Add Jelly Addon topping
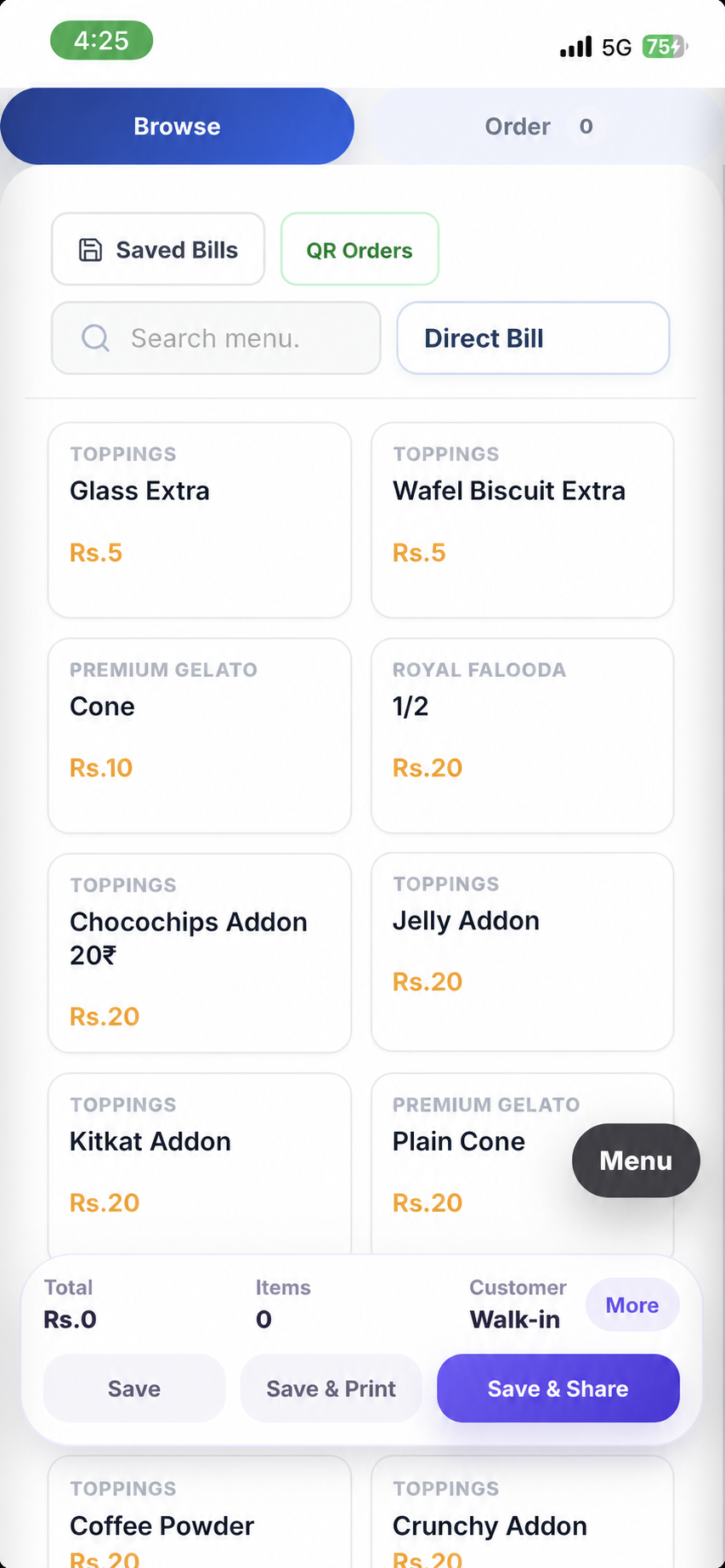725x1568 pixels. [523, 952]
